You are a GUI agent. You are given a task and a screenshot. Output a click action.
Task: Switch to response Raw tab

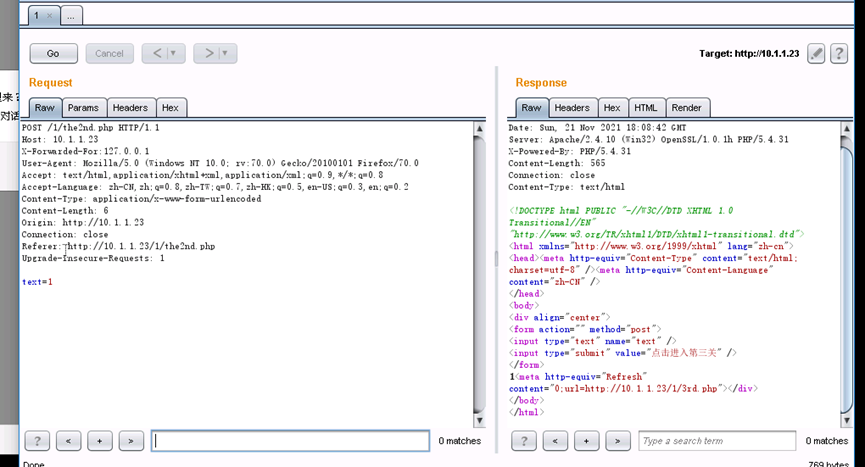pyautogui.click(x=531, y=108)
